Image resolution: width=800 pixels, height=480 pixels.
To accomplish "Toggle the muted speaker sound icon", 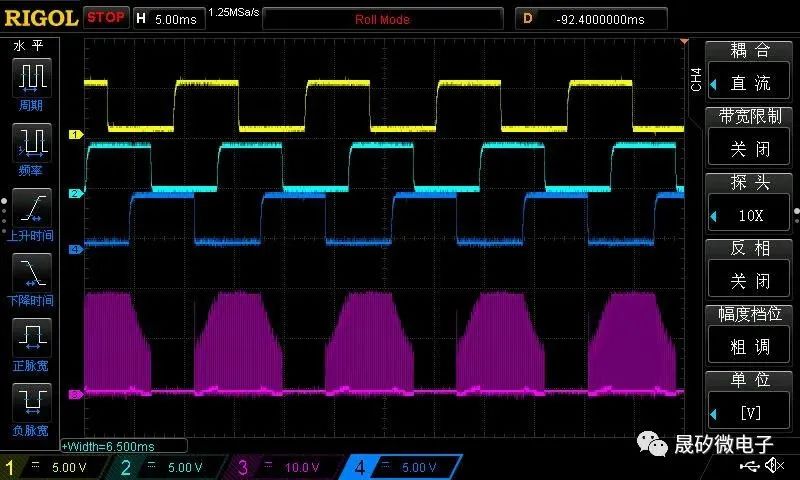I will 774,465.
